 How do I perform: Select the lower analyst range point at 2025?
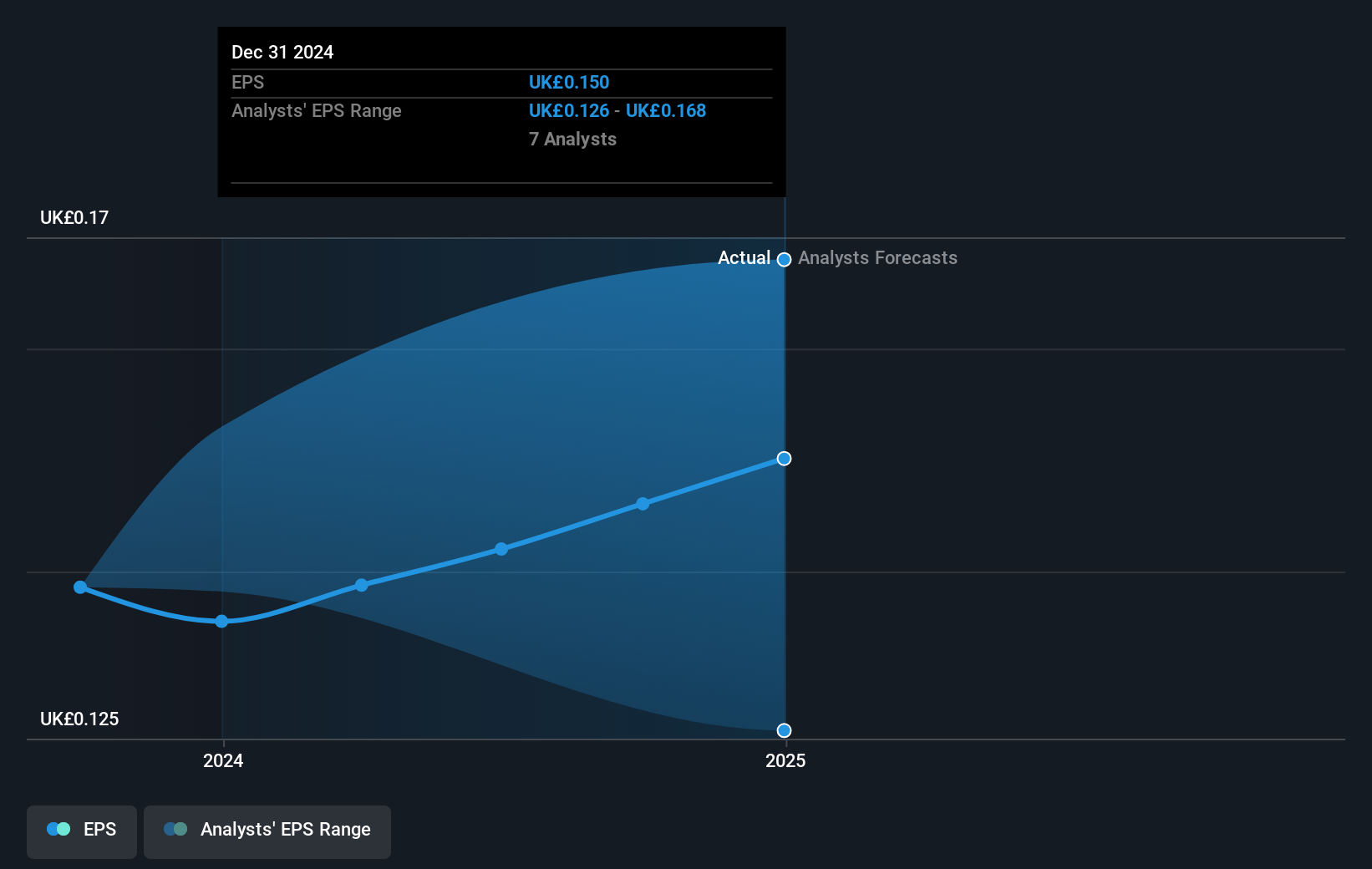click(784, 730)
